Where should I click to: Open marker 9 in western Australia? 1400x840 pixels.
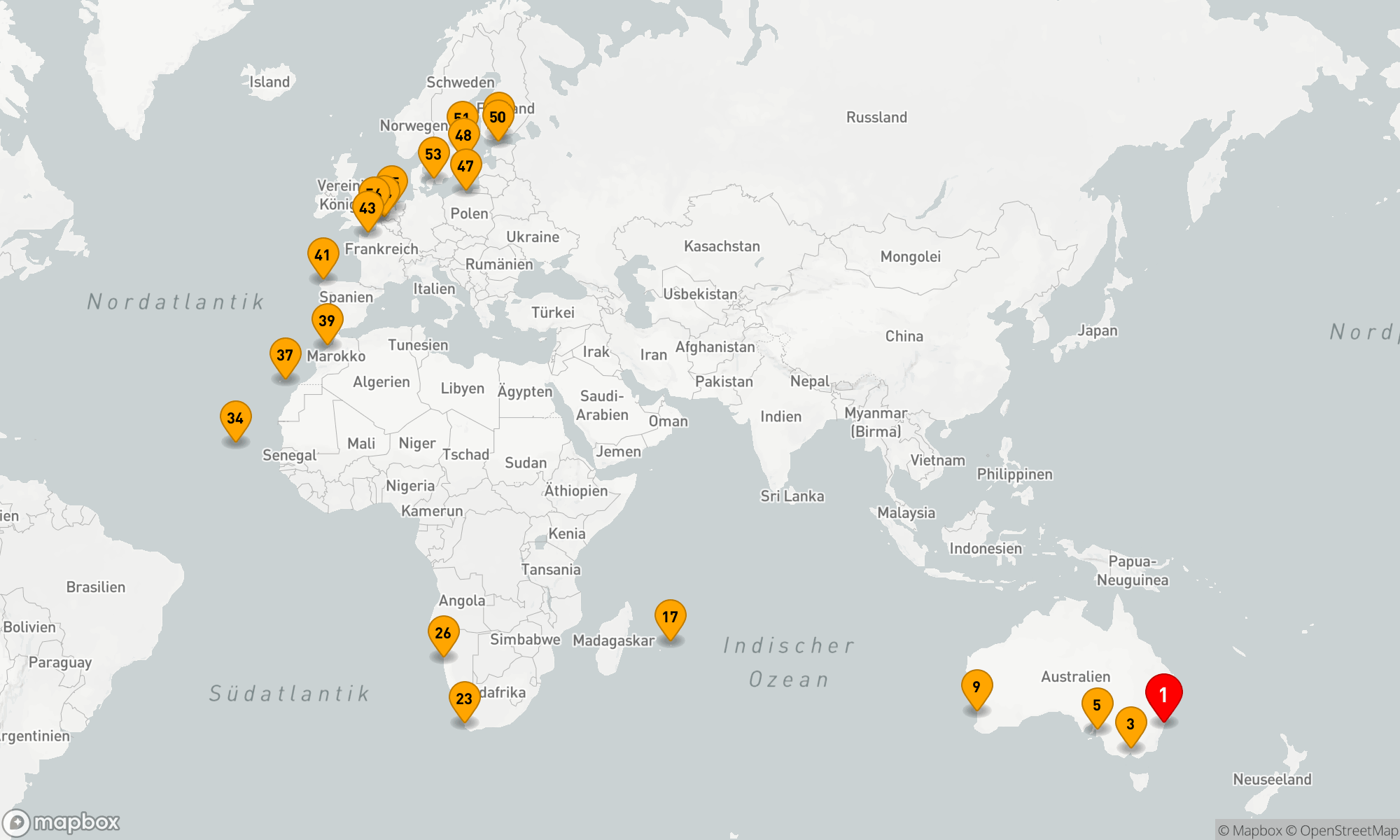click(976, 687)
